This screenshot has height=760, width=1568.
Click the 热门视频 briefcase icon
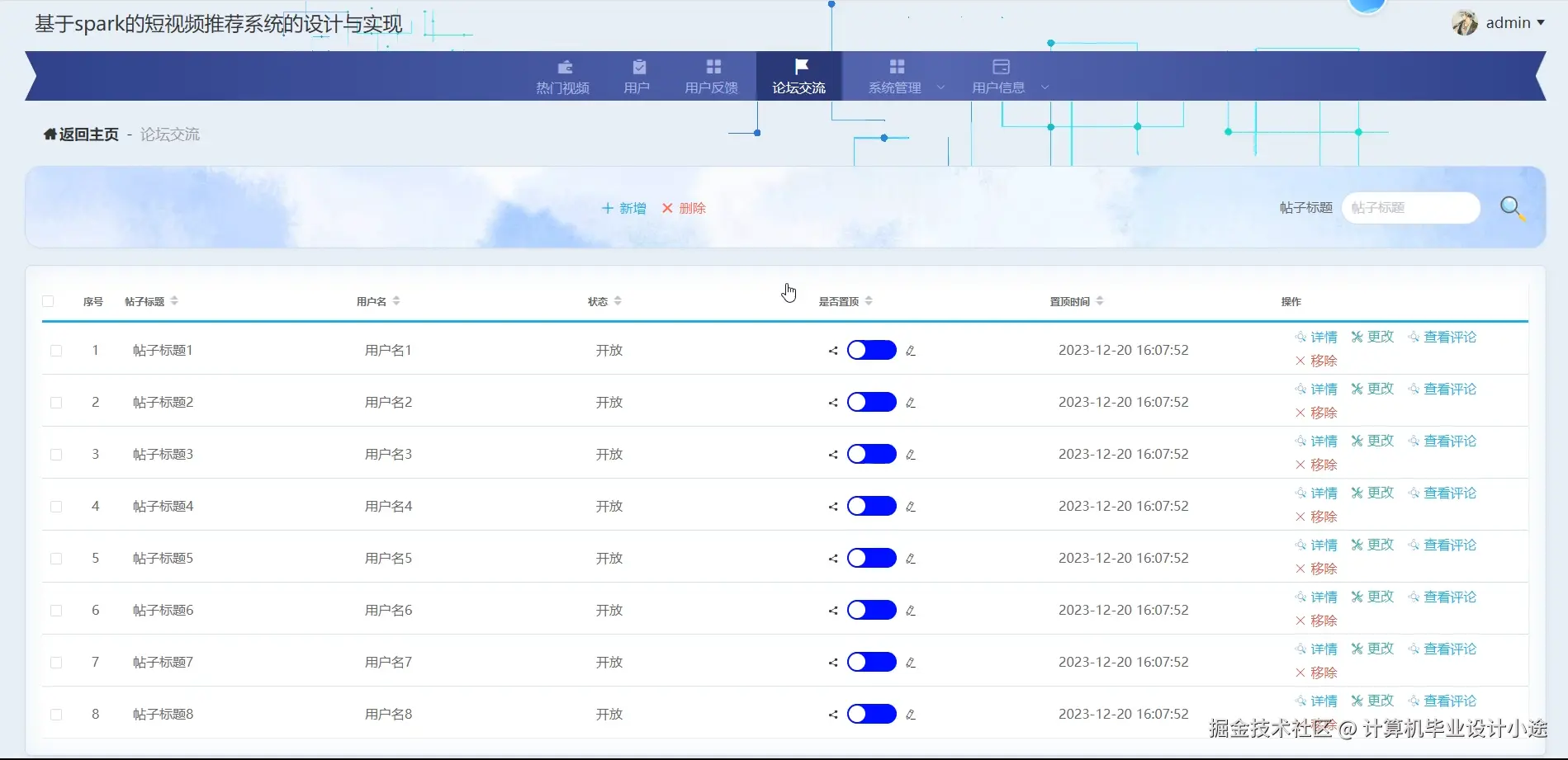[x=565, y=67]
